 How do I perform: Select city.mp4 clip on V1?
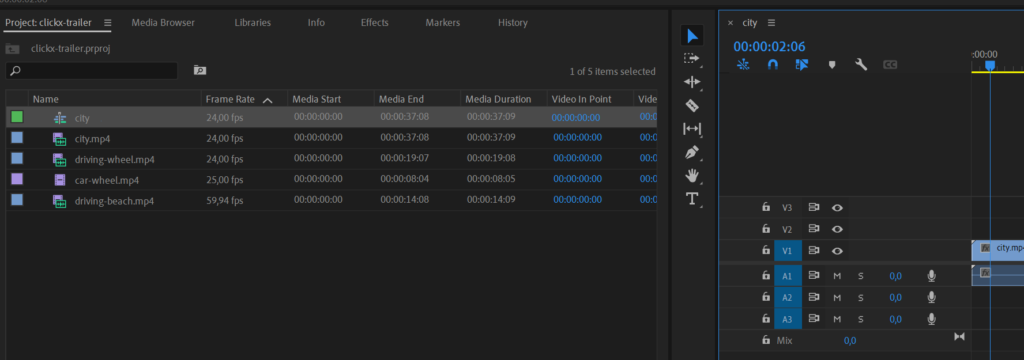pyautogui.click(x=998, y=251)
